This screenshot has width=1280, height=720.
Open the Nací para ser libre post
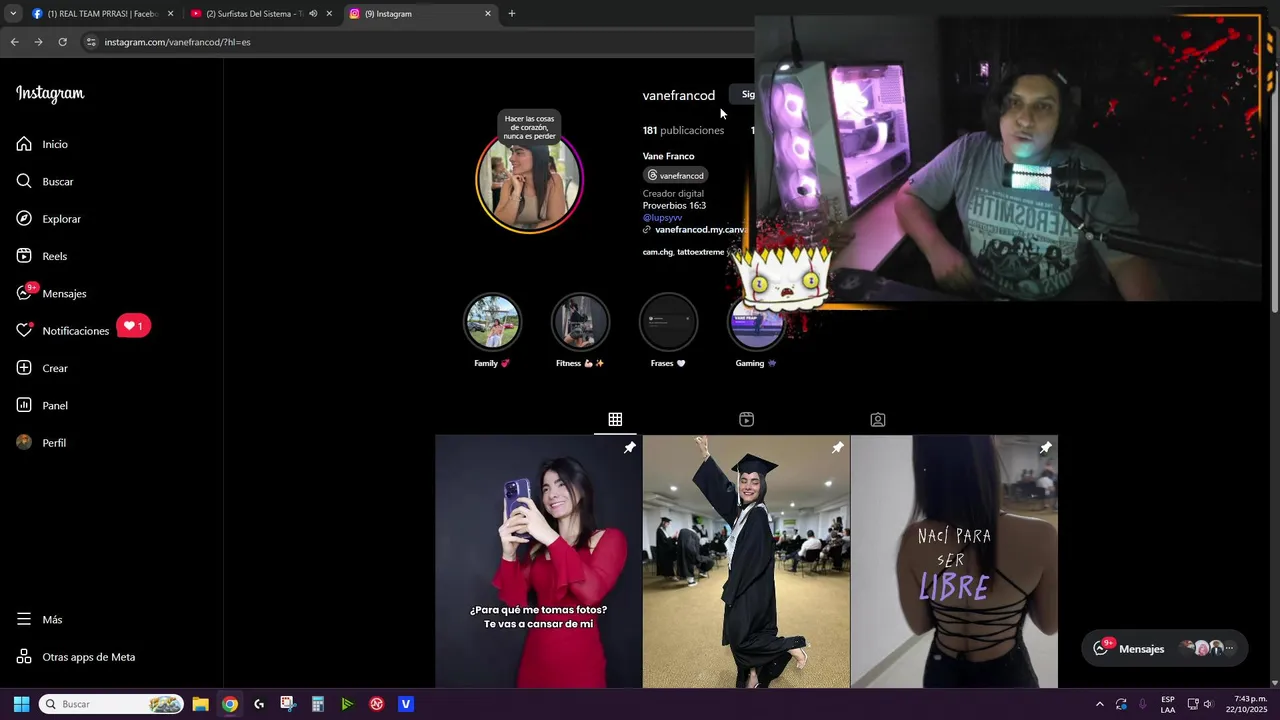[954, 561]
